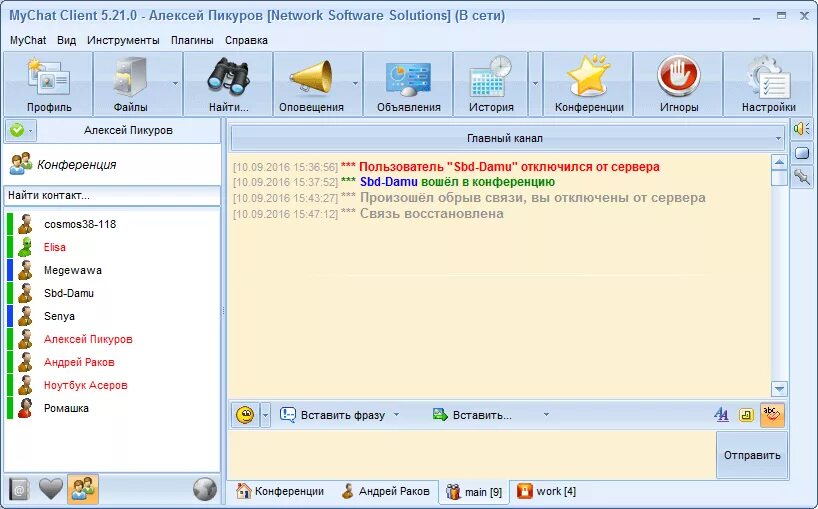Click the grey heart favorites icon
The width and height of the screenshot is (818, 509).
point(51,489)
